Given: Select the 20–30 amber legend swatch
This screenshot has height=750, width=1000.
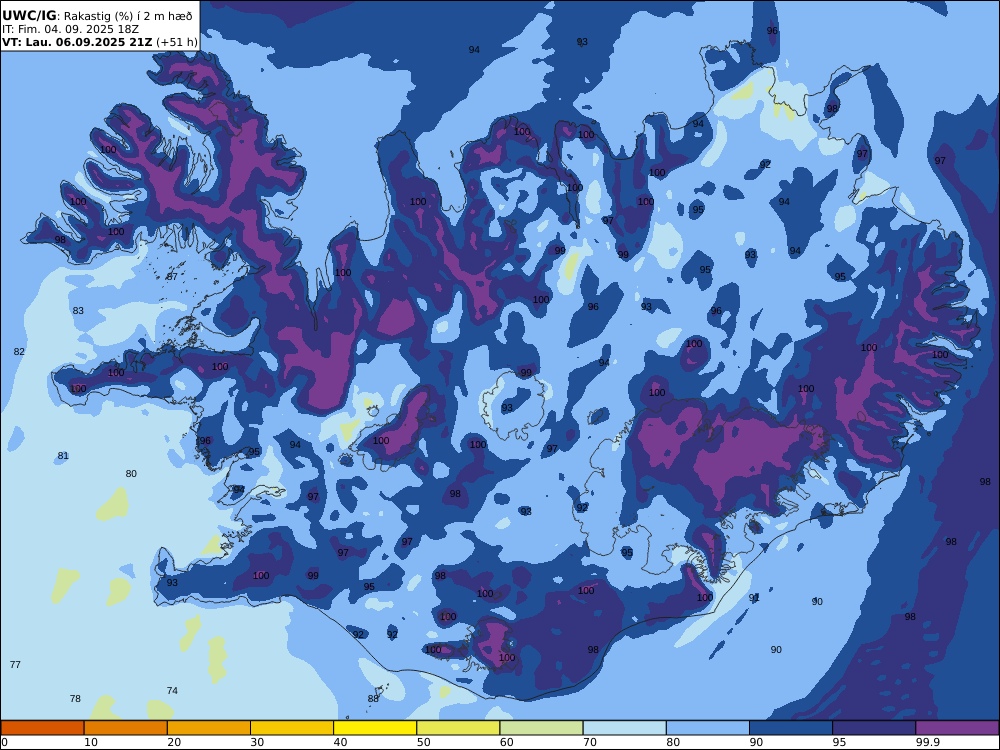Looking at the screenshot, I should [209, 728].
